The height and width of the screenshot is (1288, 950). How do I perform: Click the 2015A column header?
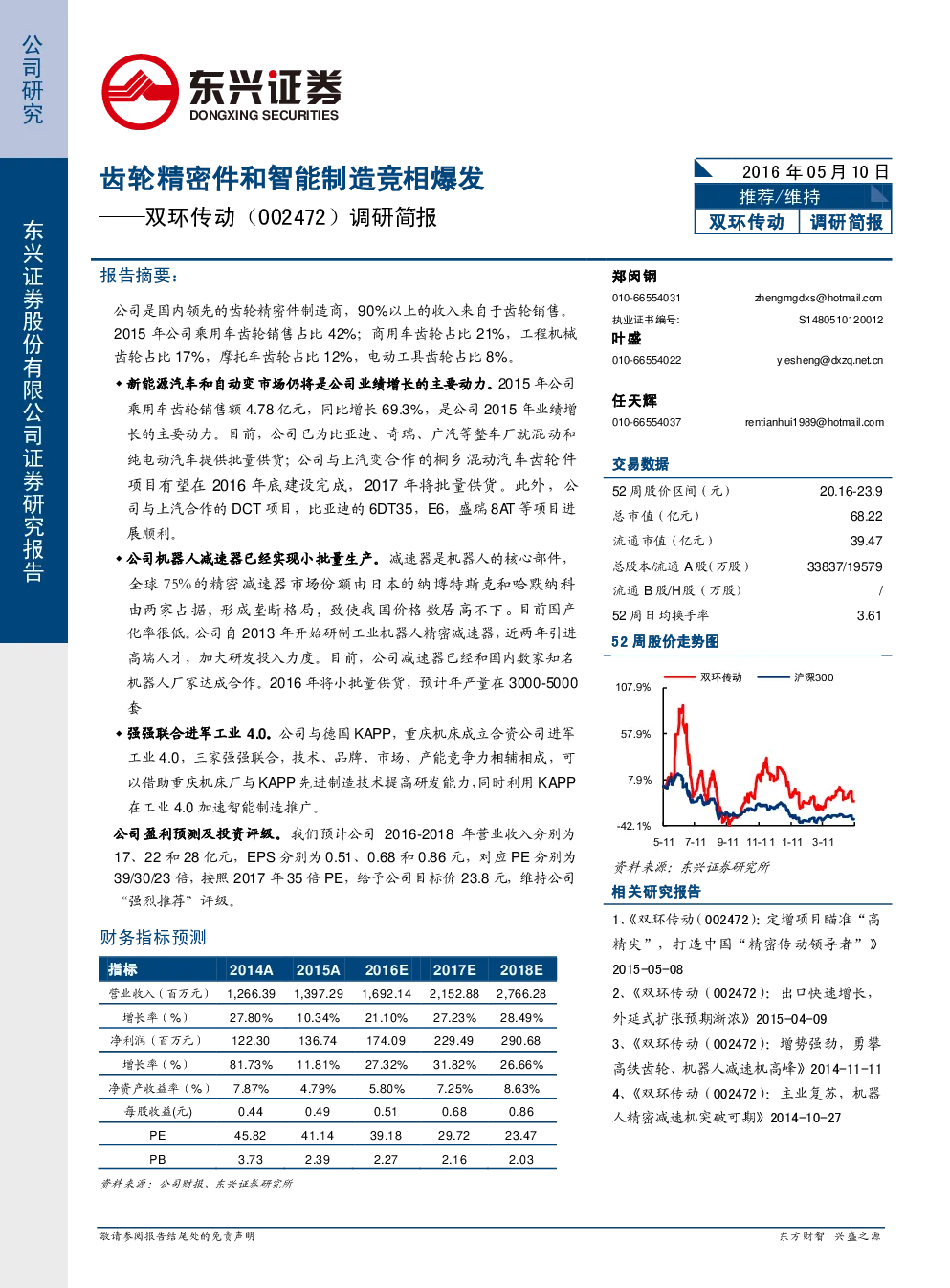click(x=318, y=969)
